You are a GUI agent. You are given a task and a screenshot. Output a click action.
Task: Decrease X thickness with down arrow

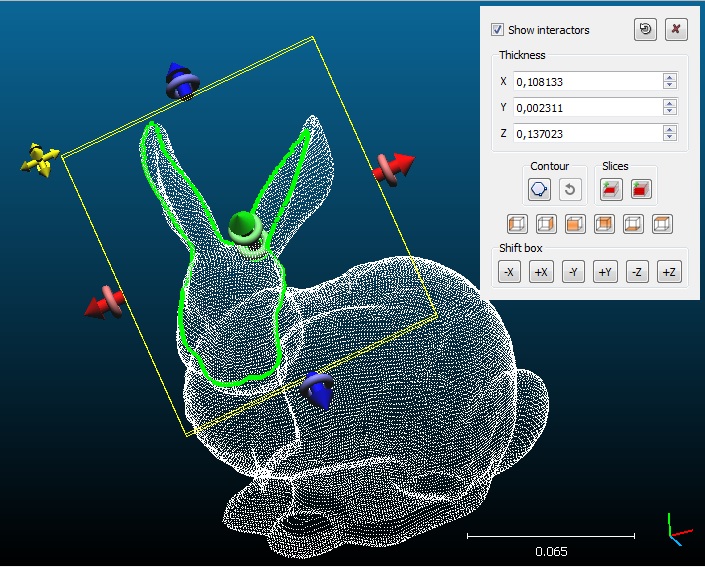point(669,85)
